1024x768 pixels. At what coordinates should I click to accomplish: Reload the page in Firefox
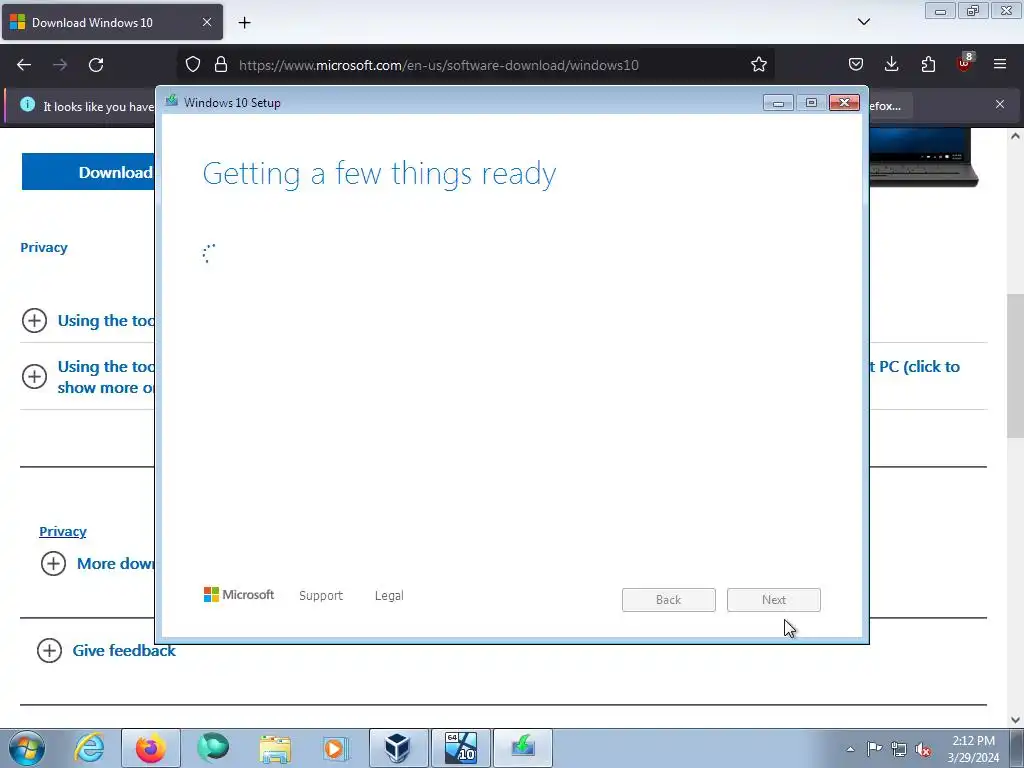pyautogui.click(x=96, y=65)
